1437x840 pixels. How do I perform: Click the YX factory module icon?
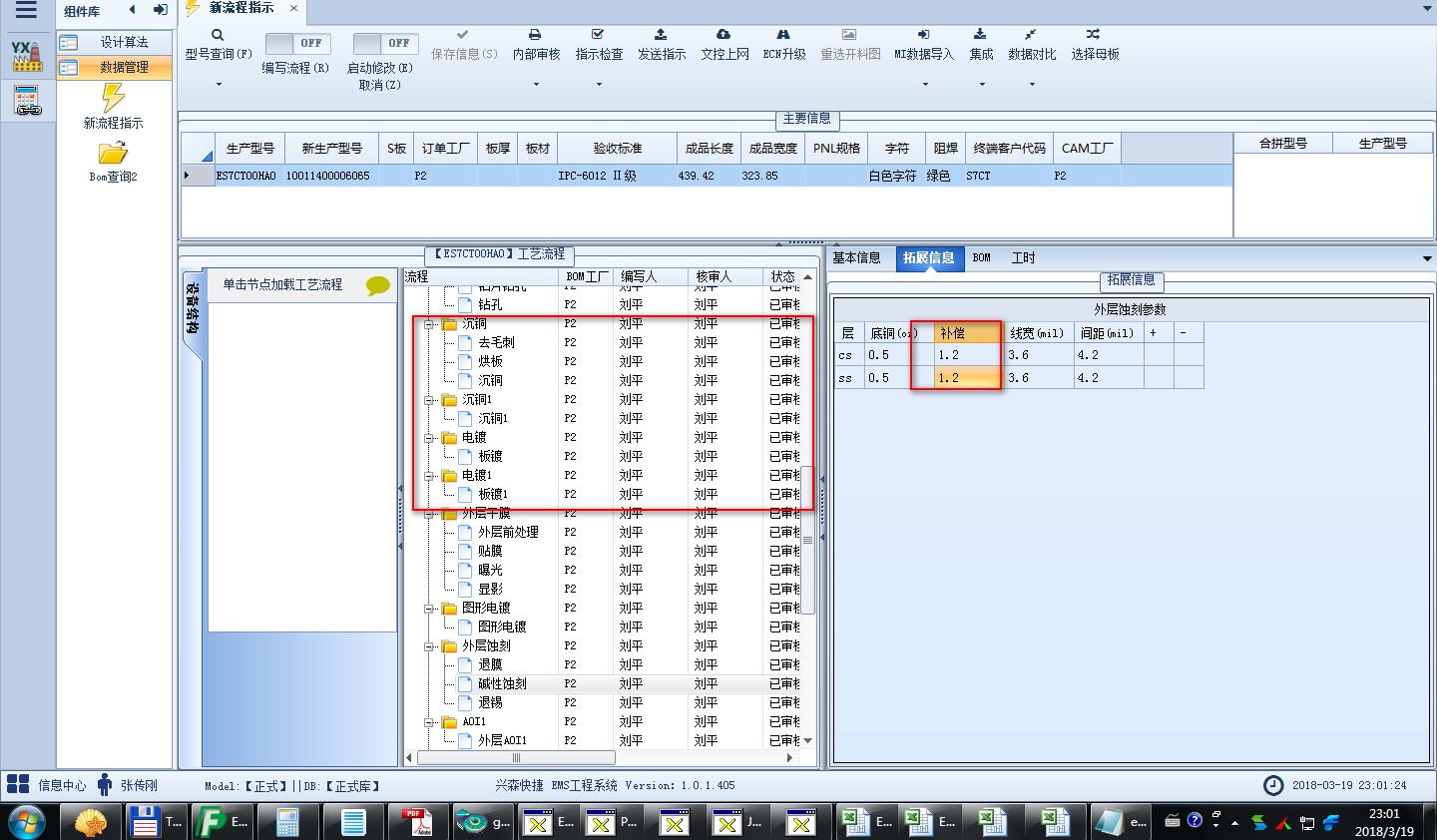pos(27,56)
